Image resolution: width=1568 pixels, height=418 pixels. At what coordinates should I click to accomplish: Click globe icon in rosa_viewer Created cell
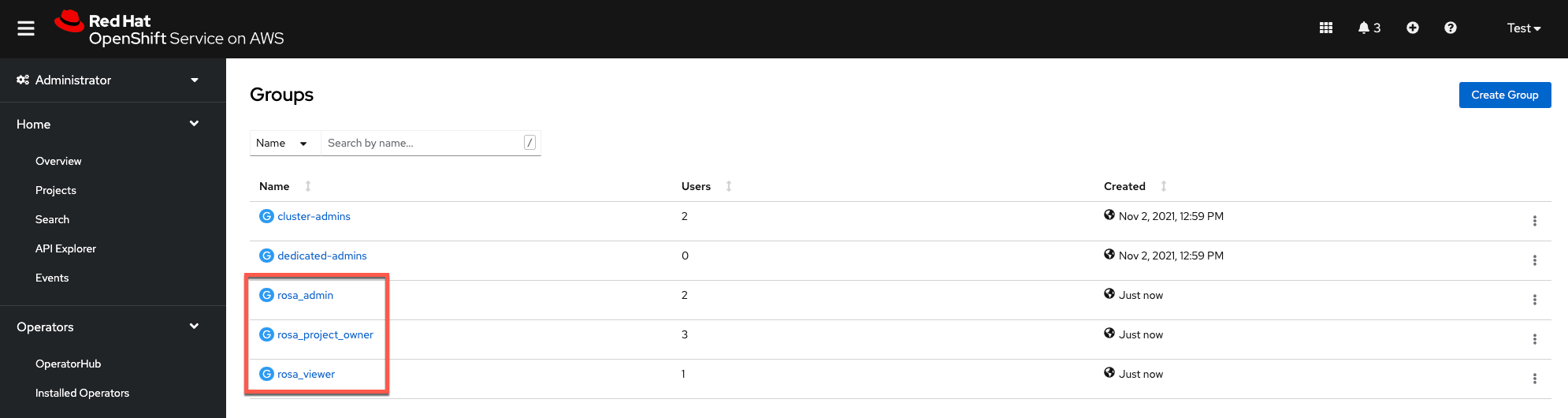[x=1109, y=372]
